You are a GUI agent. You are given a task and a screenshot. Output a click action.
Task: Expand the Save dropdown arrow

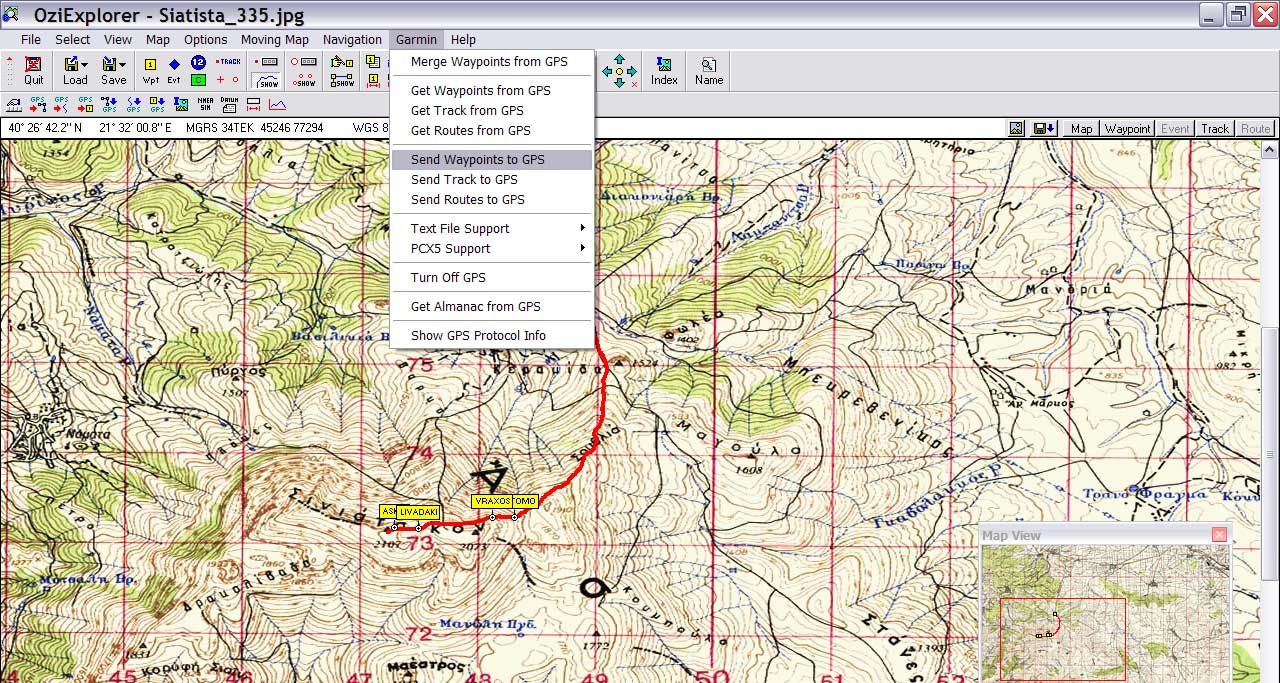[123, 64]
